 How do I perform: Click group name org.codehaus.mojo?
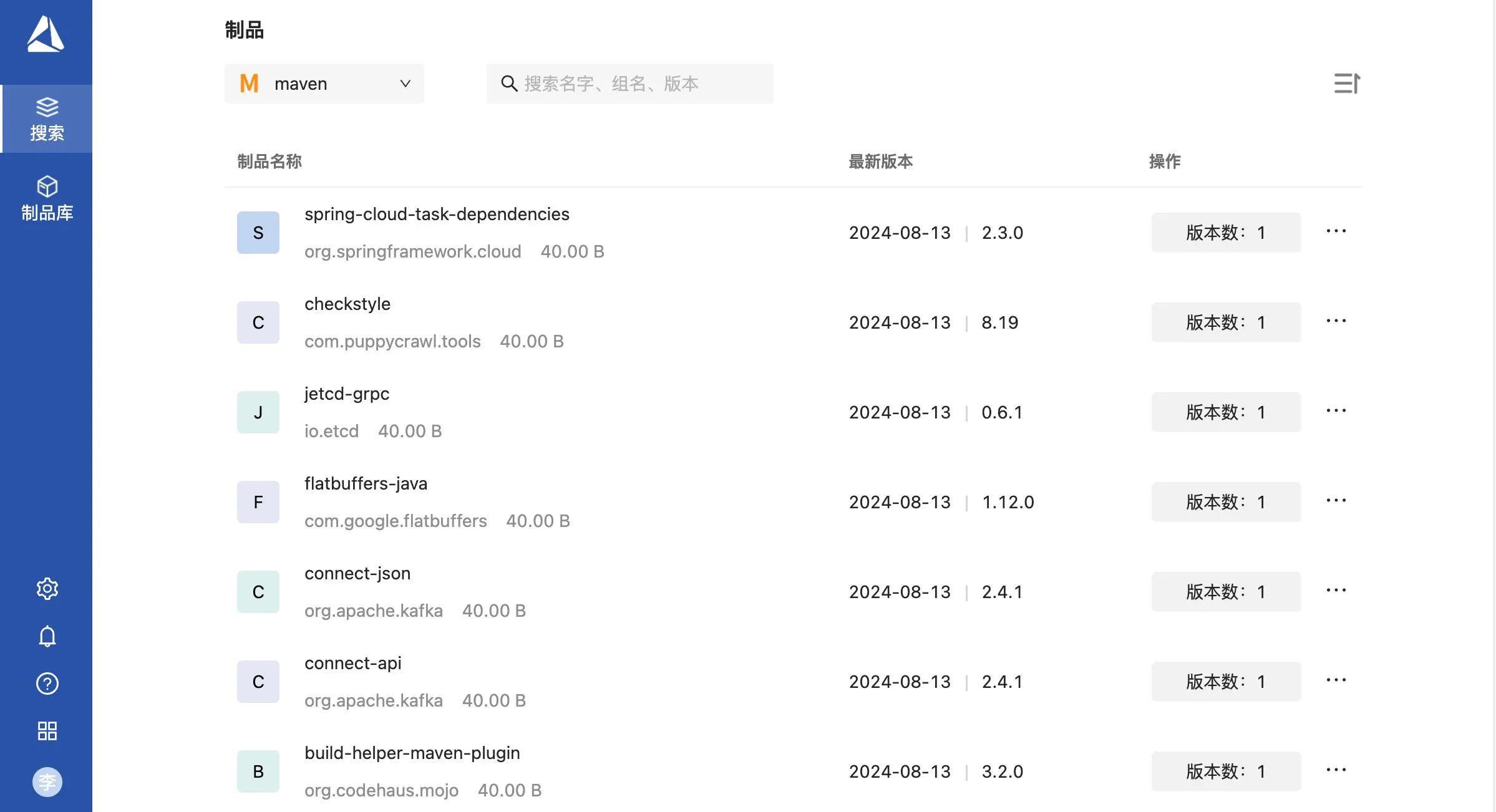(381, 791)
